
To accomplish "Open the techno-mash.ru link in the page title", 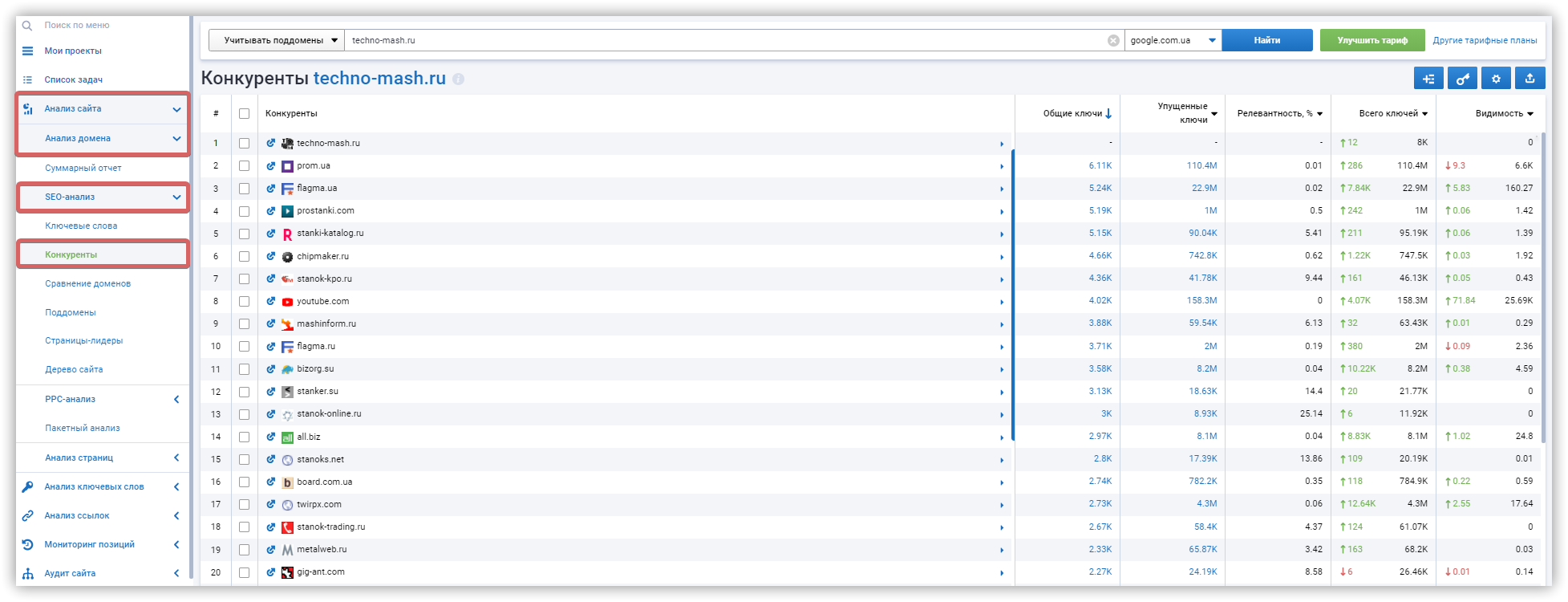I will (379, 78).
